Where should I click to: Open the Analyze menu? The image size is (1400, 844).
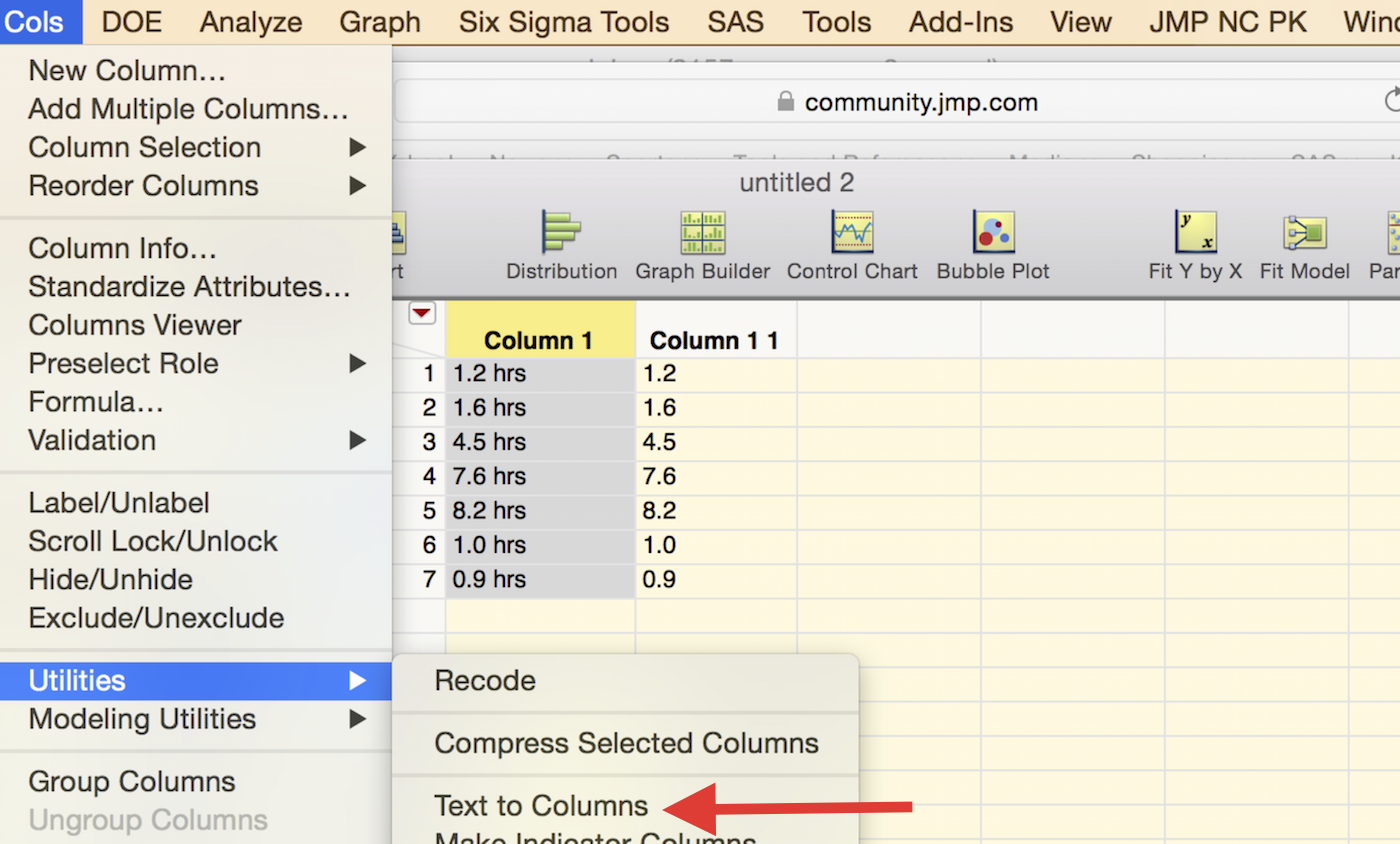251,21
